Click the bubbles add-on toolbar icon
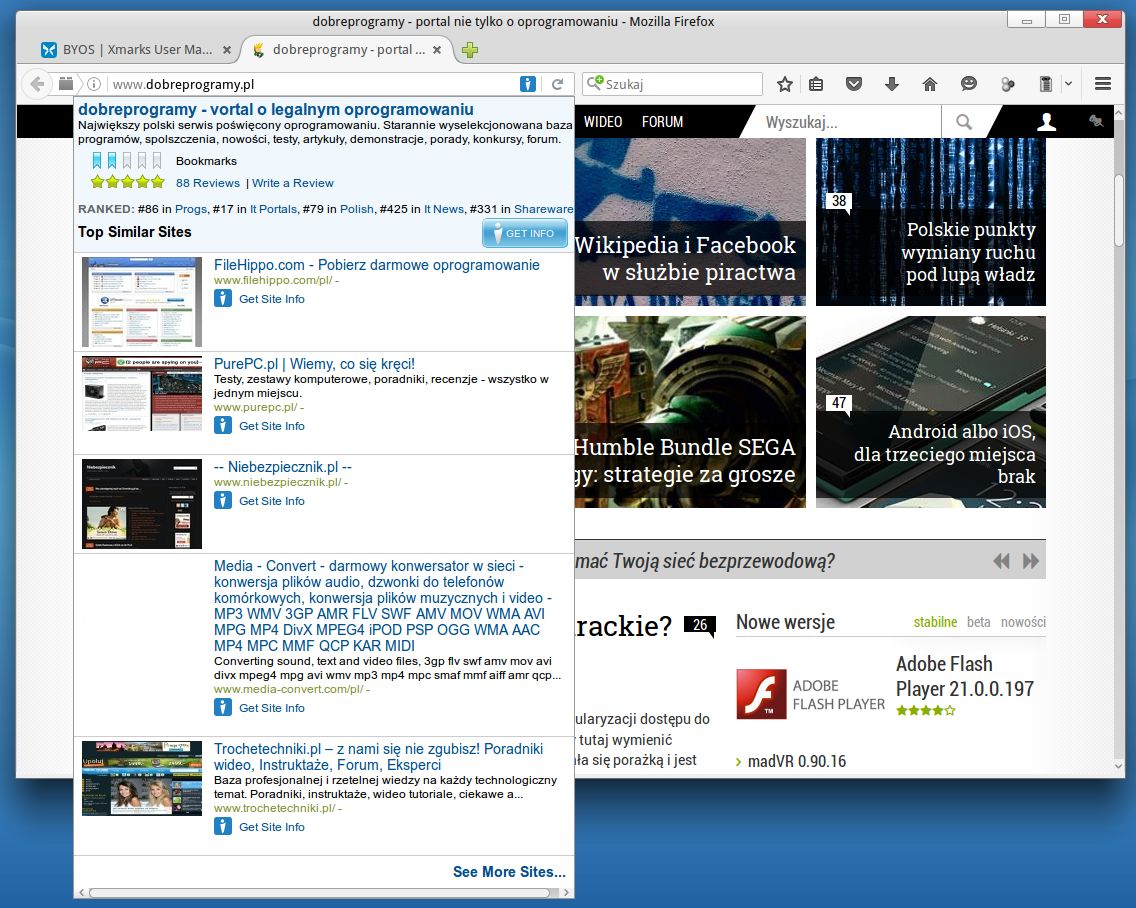Image resolution: width=1136 pixels, height=908 pixels. click(1008, 85)
